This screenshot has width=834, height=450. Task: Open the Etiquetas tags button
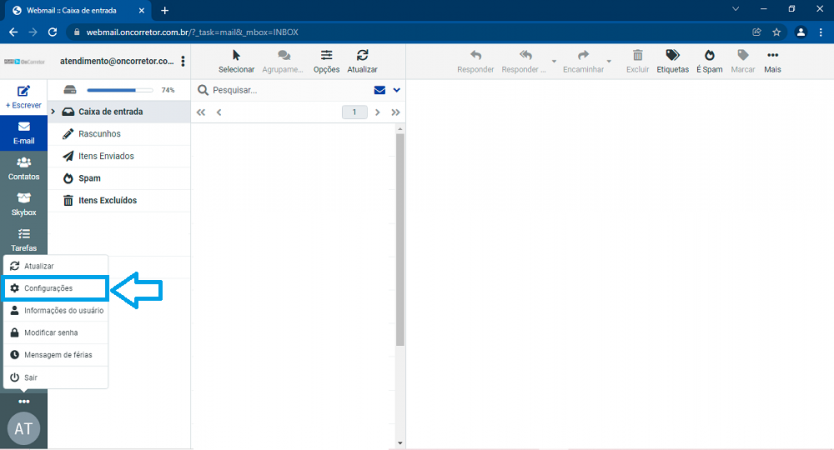672,61
